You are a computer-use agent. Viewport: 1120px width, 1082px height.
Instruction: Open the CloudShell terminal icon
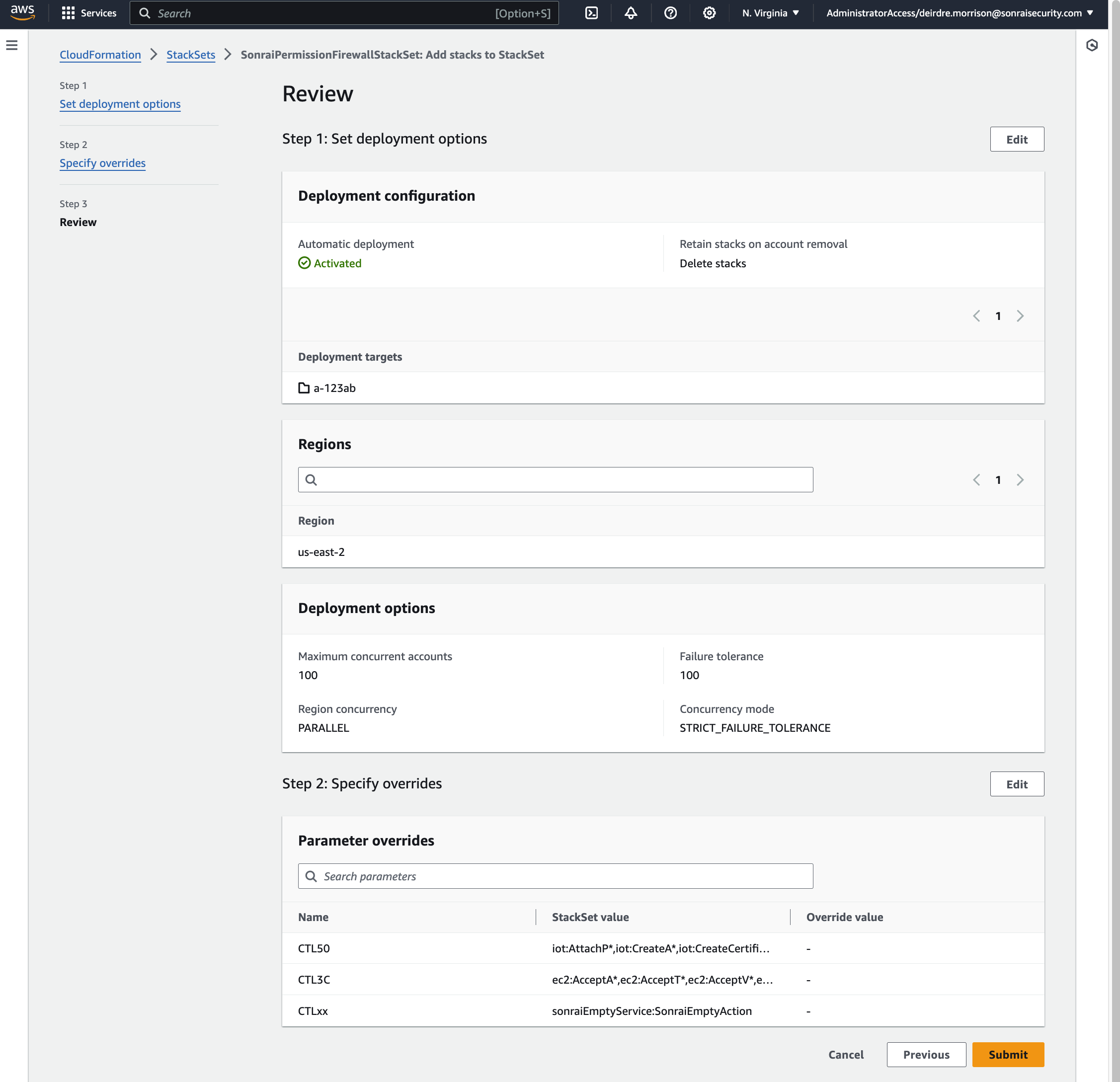[591, 13]
